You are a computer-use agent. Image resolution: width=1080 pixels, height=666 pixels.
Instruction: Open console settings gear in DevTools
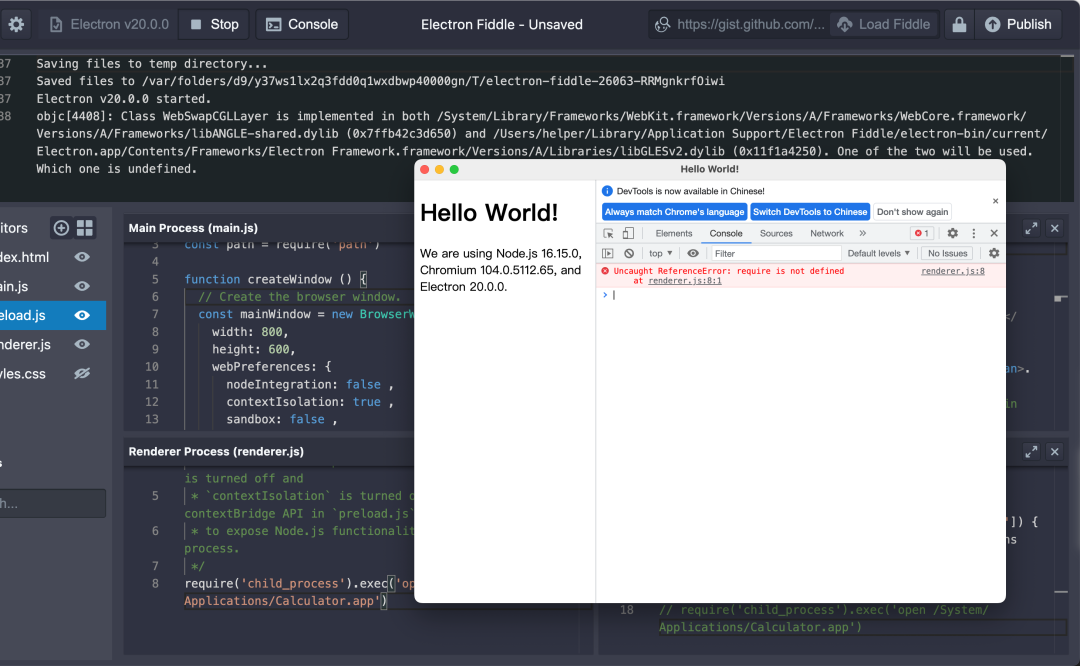point(994,253)
